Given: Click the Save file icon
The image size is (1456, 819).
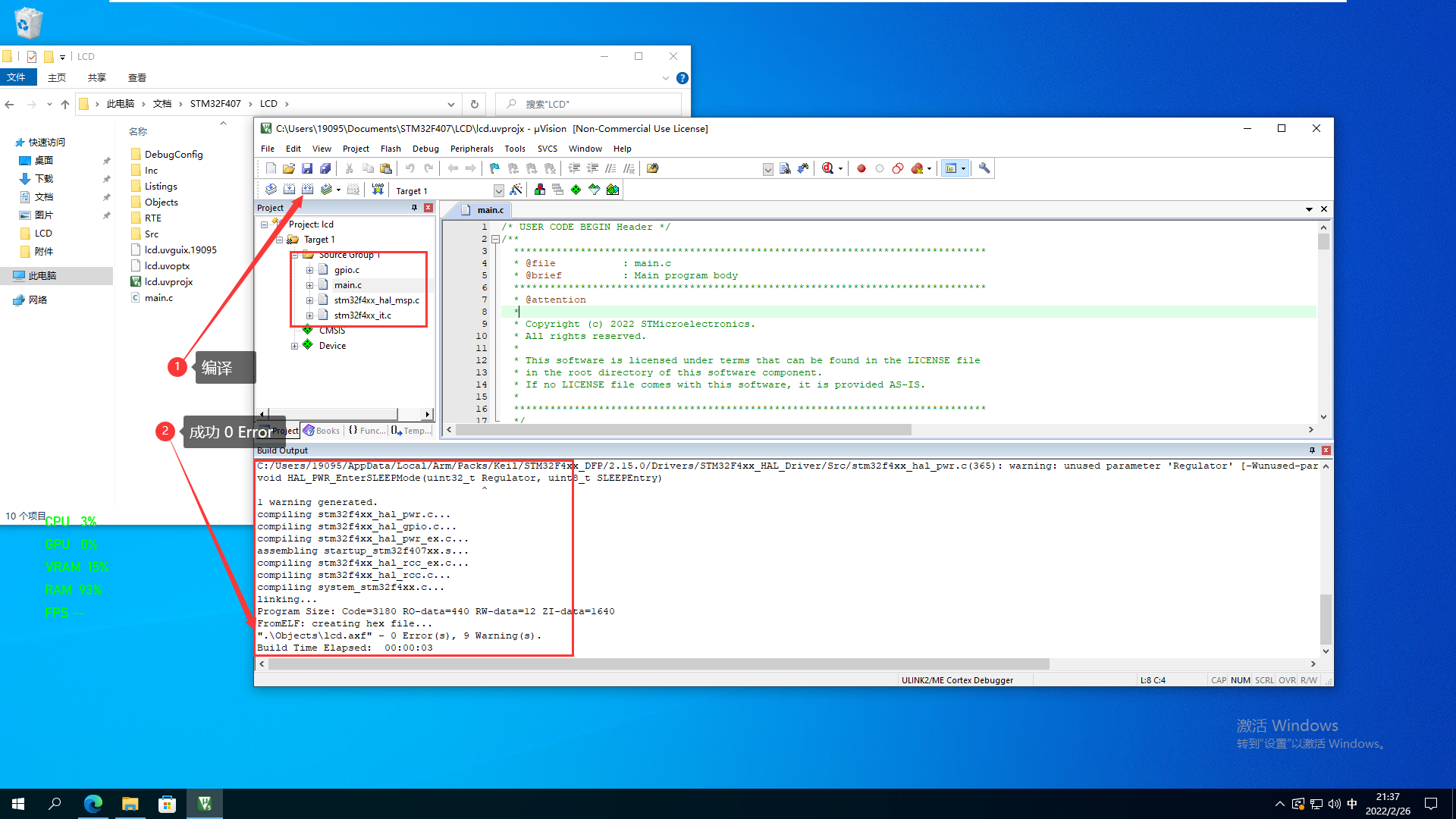Looking at the screenshot, I should coord(307,168).
